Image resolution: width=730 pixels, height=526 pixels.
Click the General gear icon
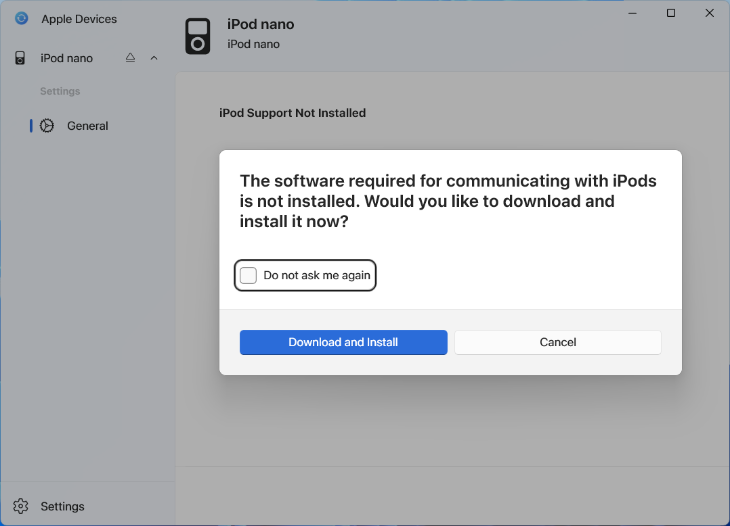click(x=47, y=126)
